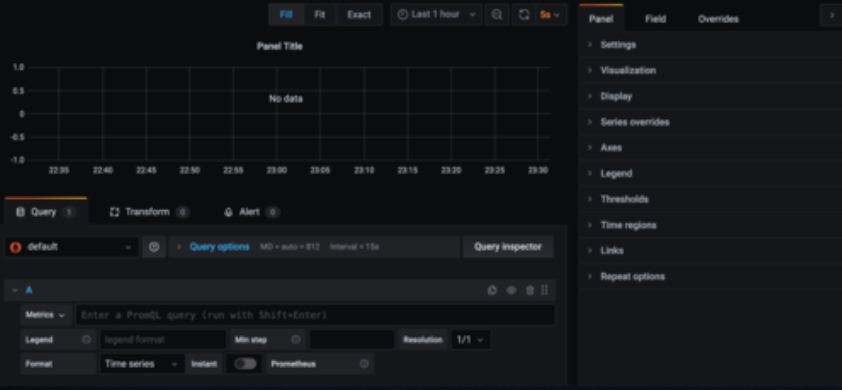Select the Field tab
The height and width of the screenshot is (390, 842).
click(x=655, y=19)
